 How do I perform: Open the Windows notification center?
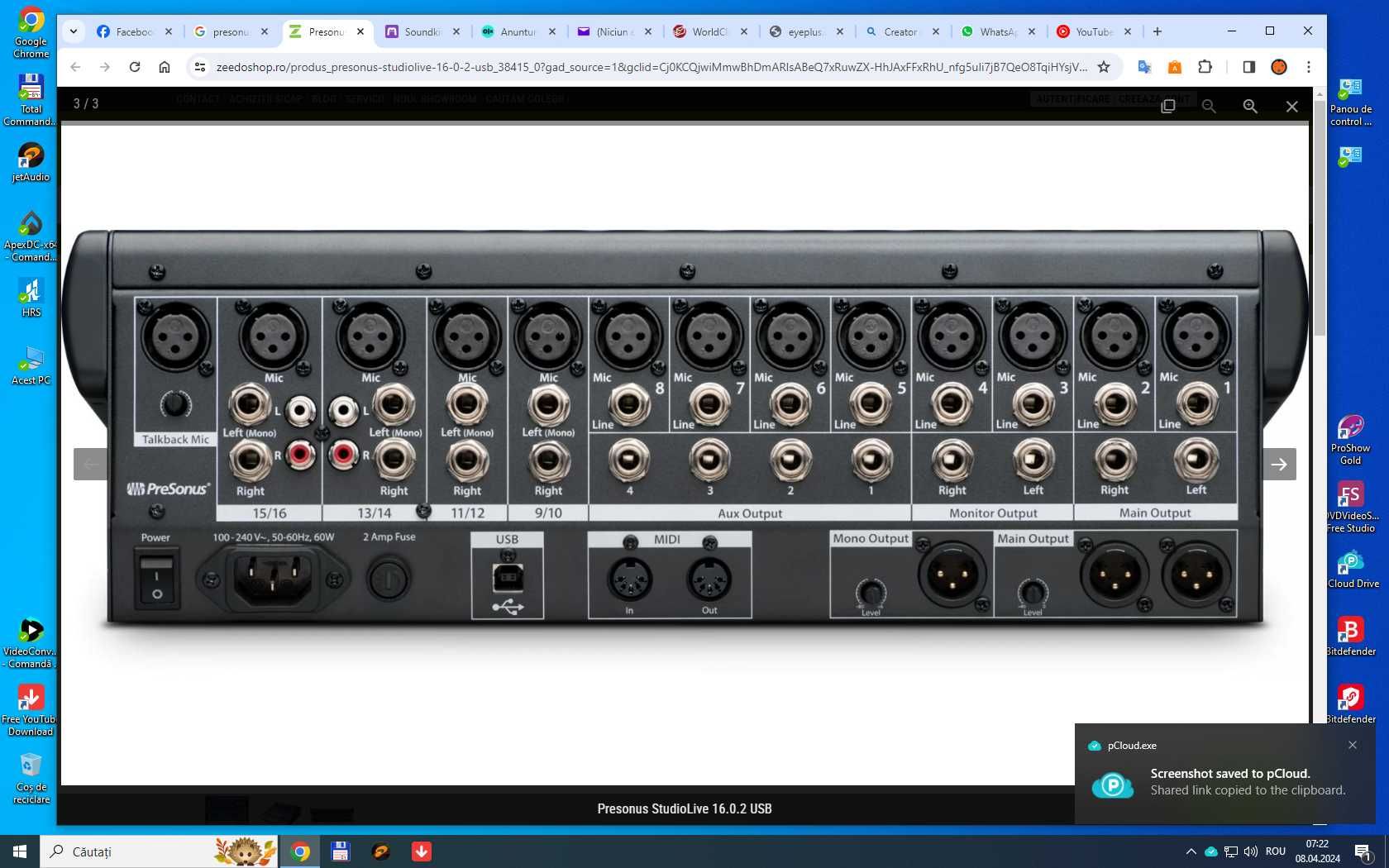(x=1363, y=851)
